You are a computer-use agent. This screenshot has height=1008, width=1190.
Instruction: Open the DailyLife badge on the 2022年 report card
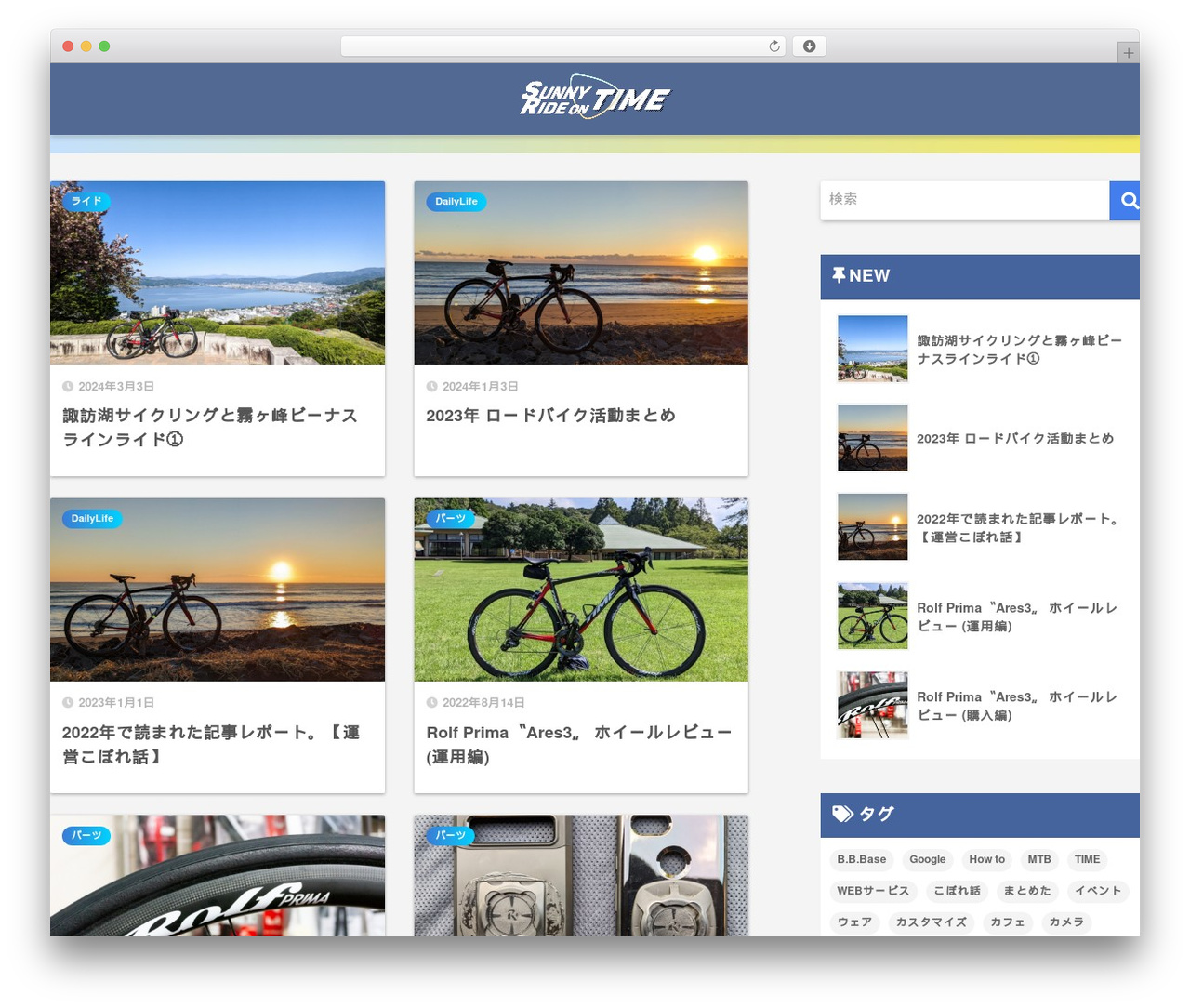point(92,519)
